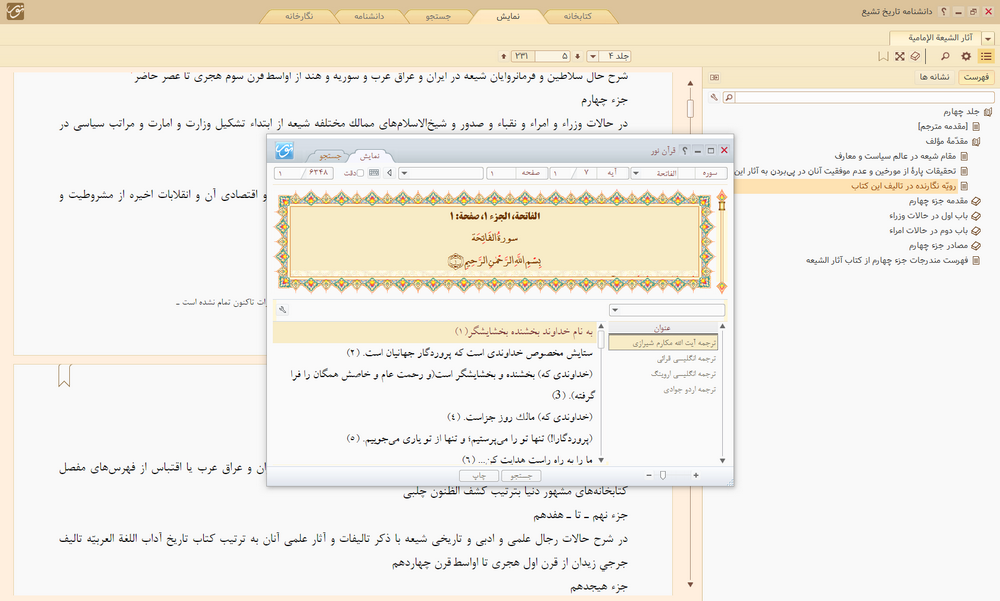Click the keyboard icon in Quran Noor toolbar

click(374, 173)
